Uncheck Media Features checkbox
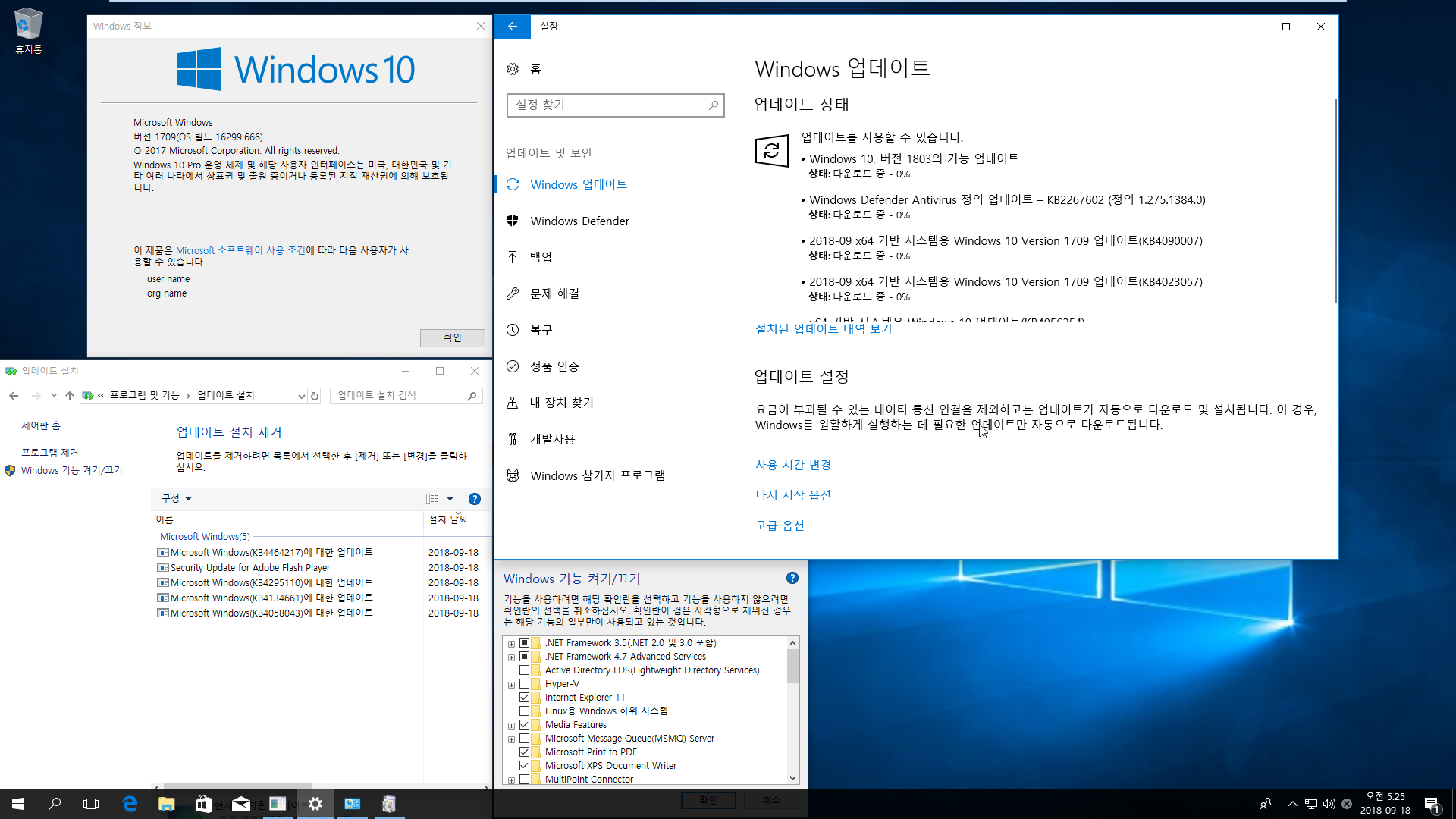The height and width of the screenshot is (819, 1456). (524, 725)
